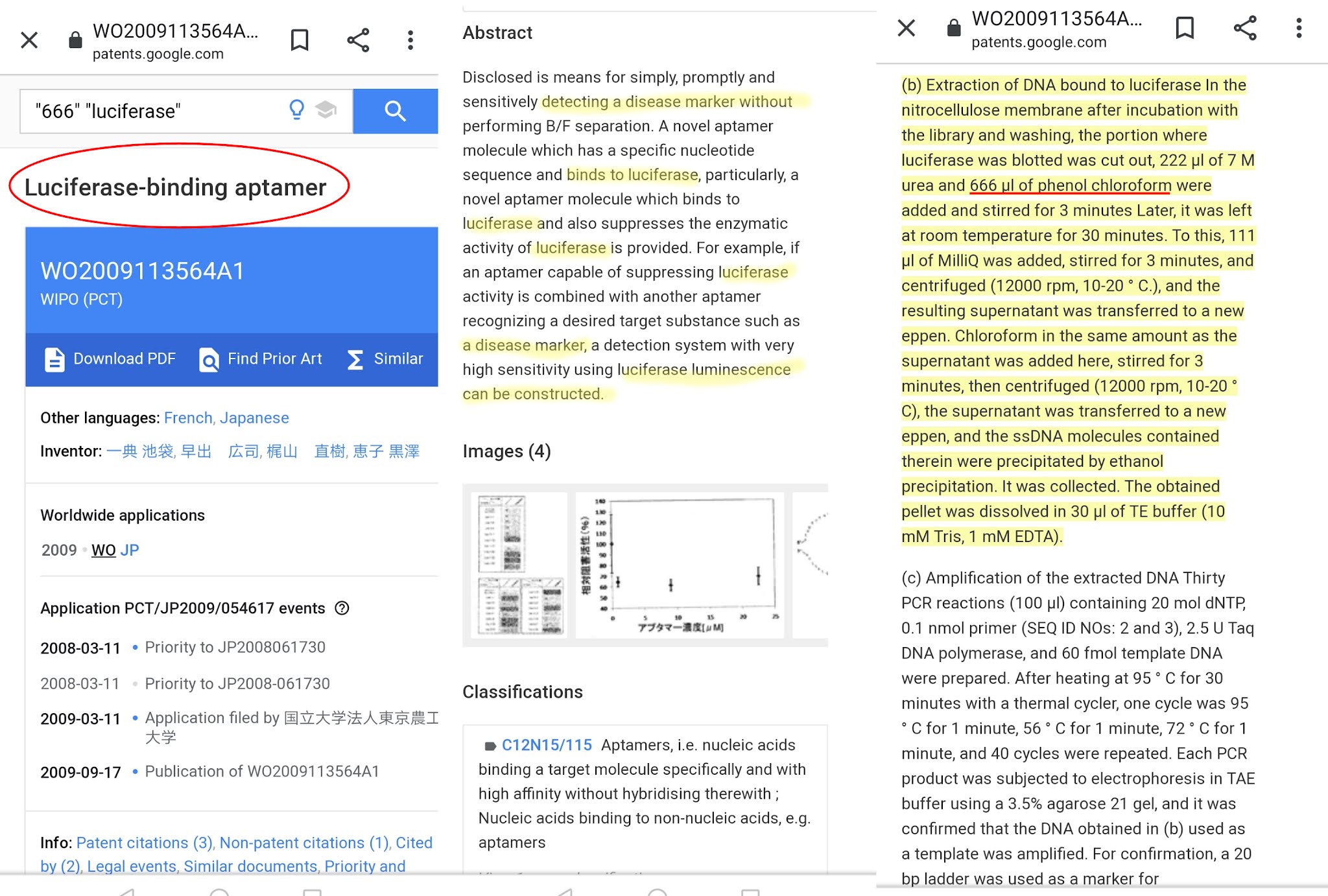Open left browser three-dot menu
1328x896 pixels.
410,40
